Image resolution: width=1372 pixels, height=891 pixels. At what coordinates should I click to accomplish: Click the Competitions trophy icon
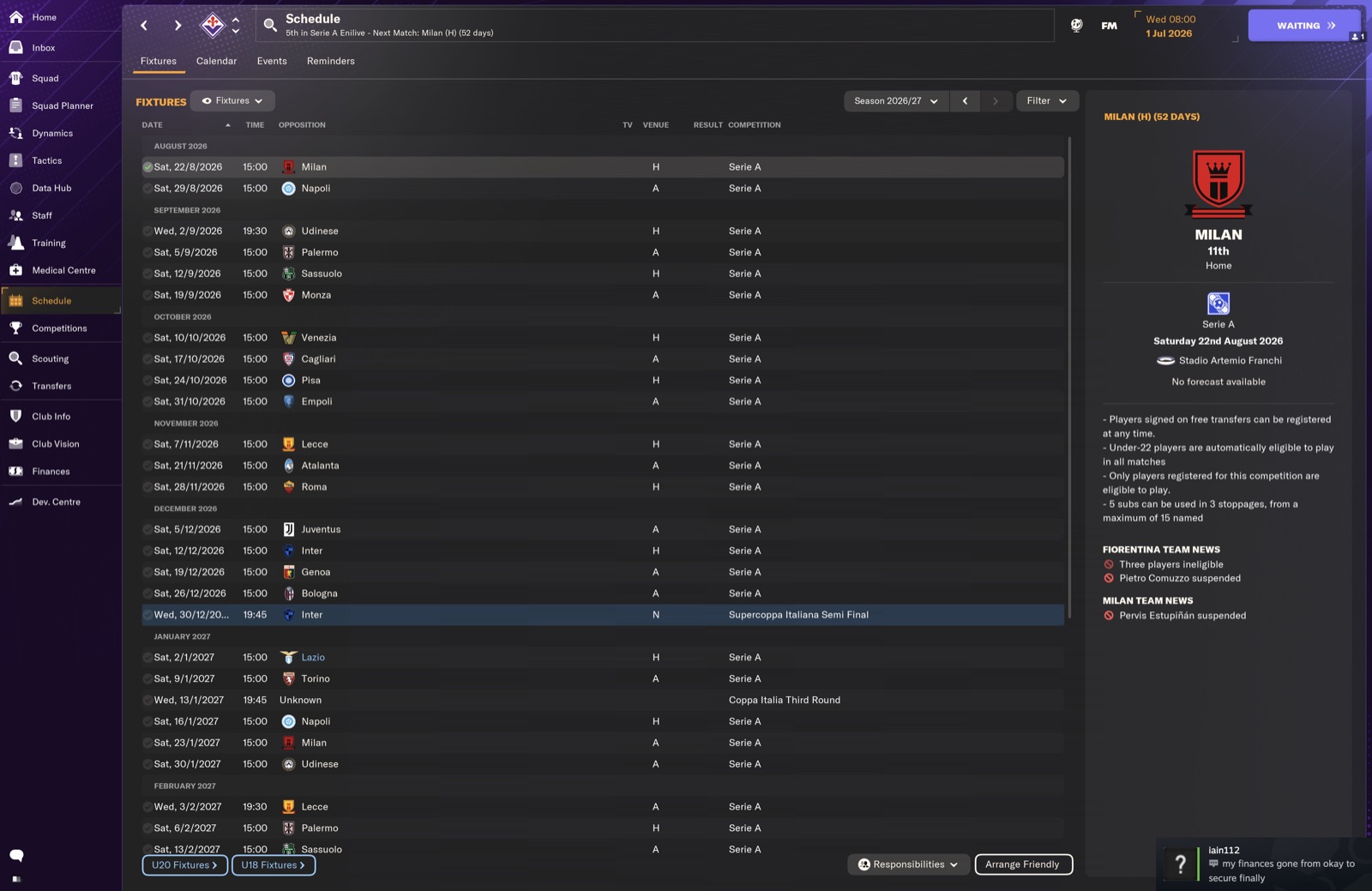[x=15, y=328]
